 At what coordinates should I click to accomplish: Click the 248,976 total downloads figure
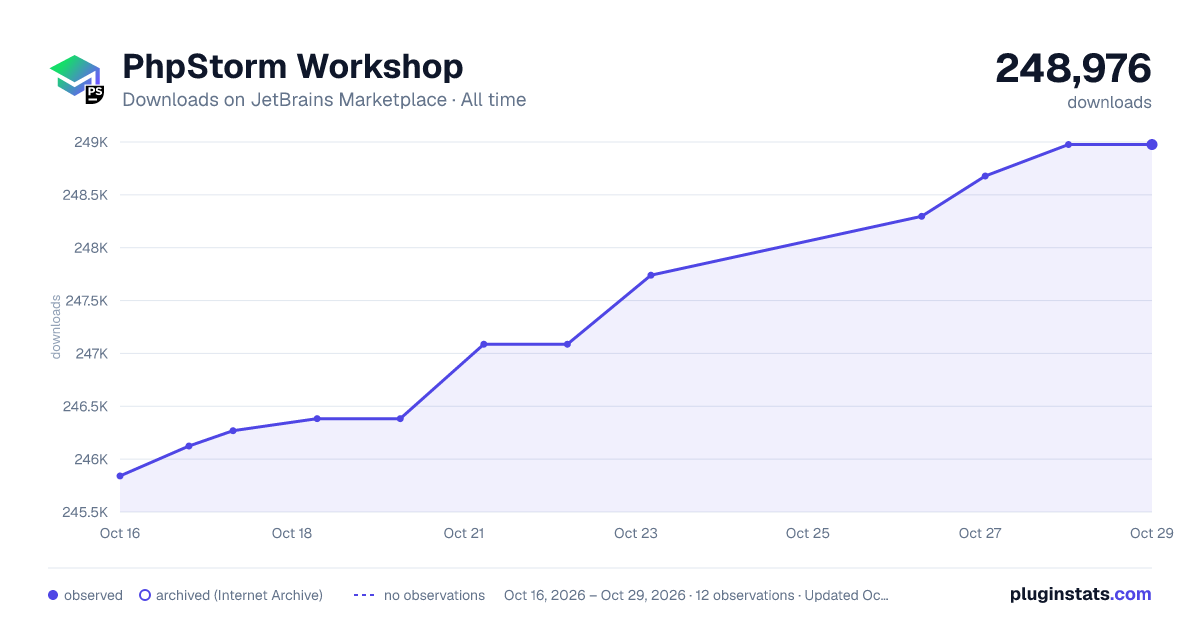(x=1073, y=68)
